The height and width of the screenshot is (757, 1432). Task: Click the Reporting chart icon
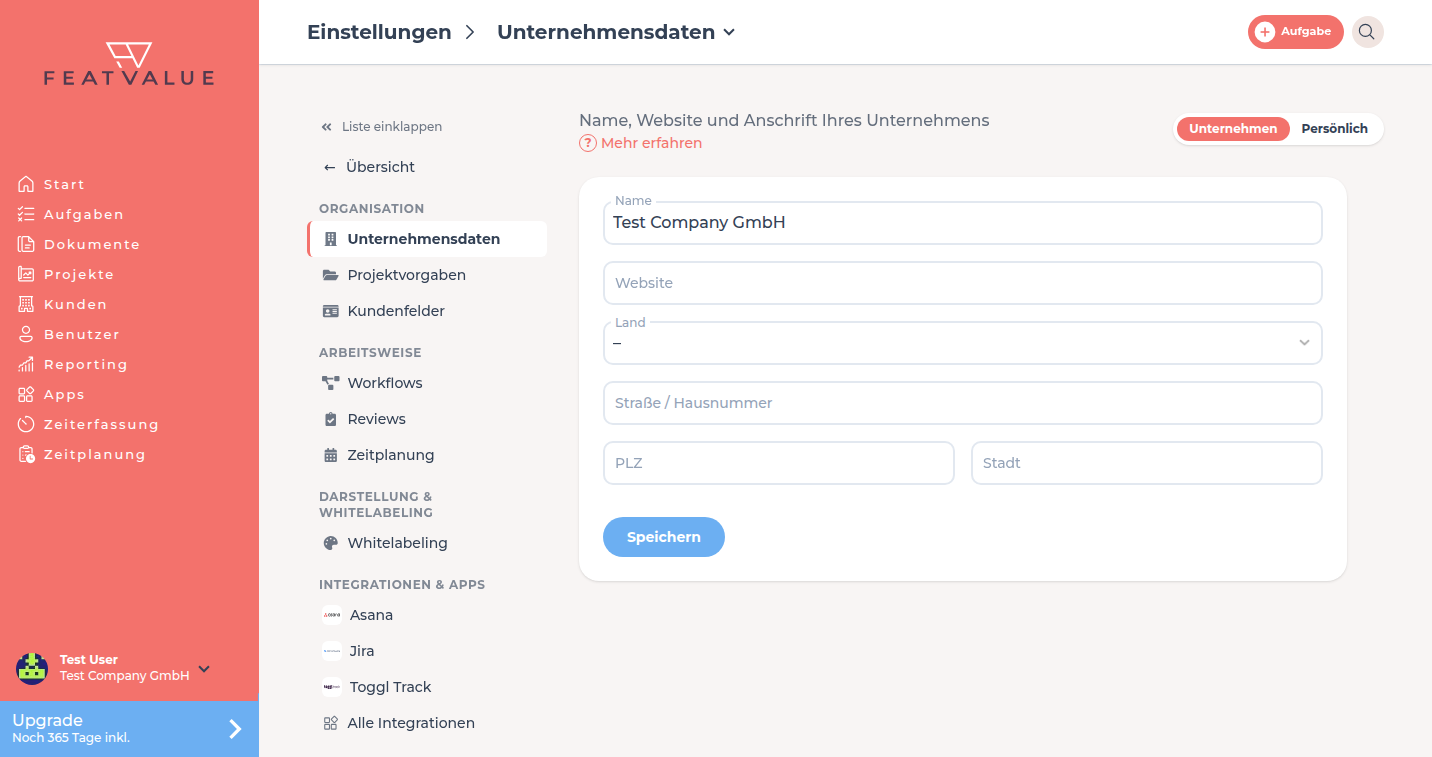point(26,364)
